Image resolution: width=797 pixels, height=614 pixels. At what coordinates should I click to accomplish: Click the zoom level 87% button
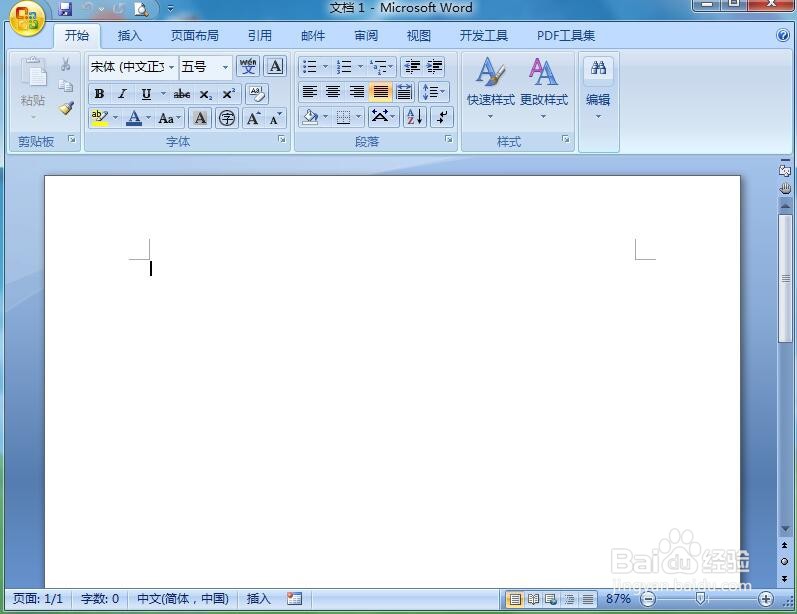pyautogui.click(x=618, y=599)
